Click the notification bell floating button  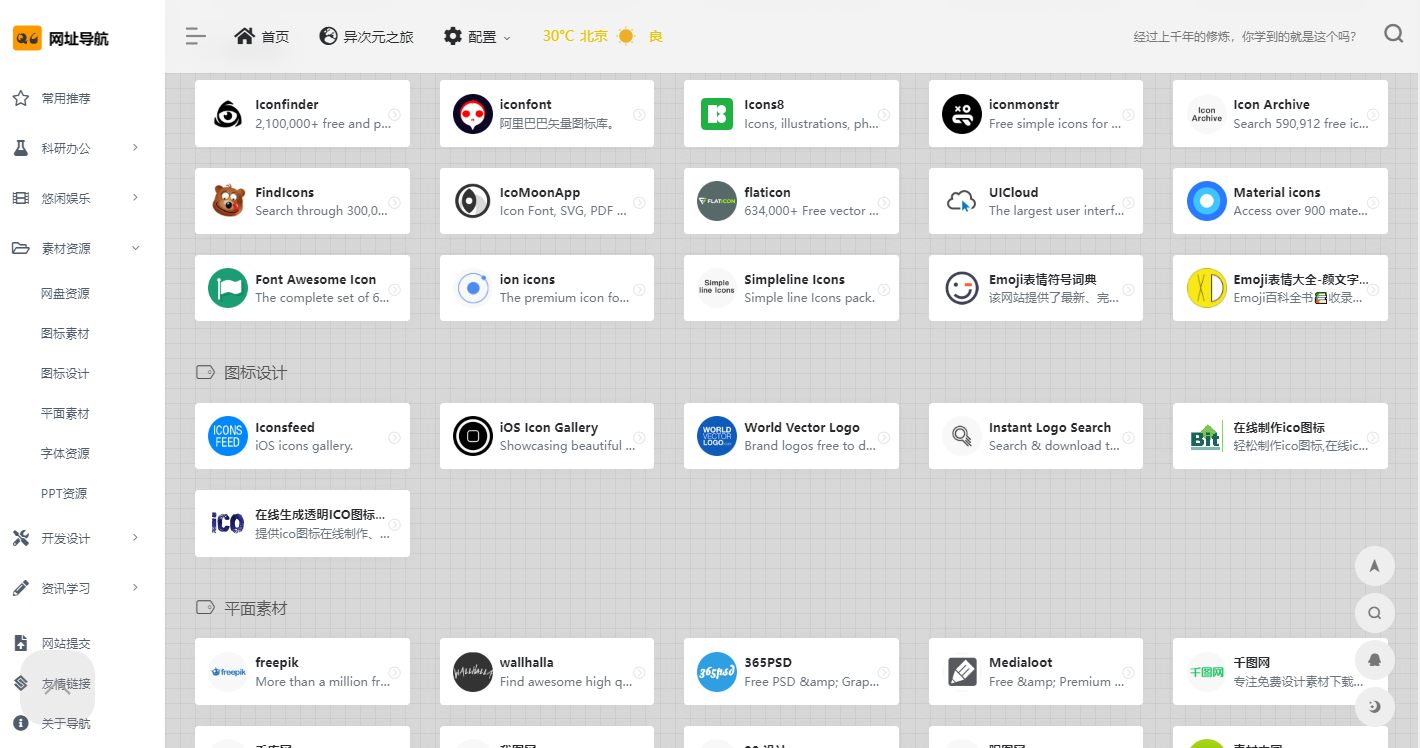pos(1374,660)
